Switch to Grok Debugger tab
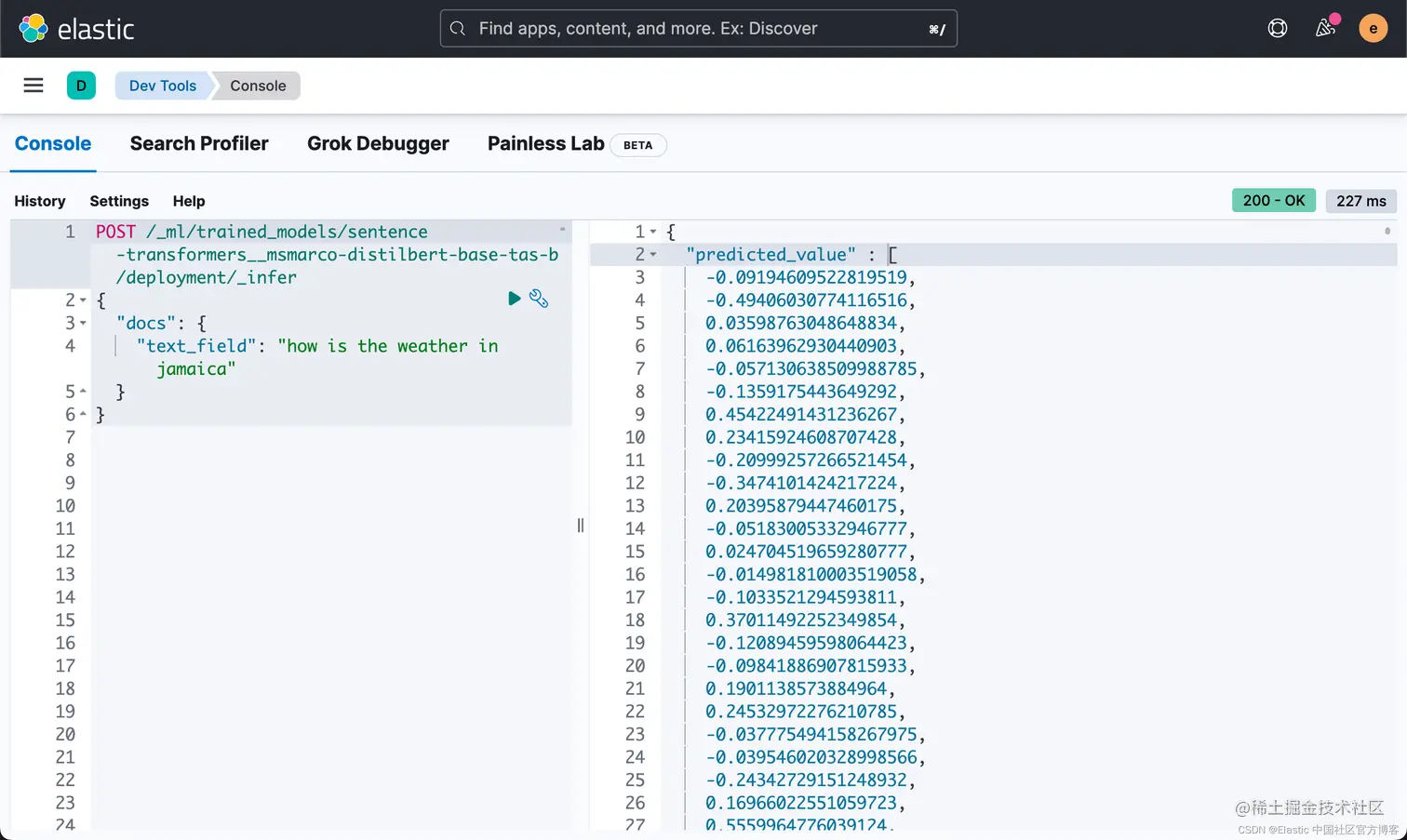 378,144
